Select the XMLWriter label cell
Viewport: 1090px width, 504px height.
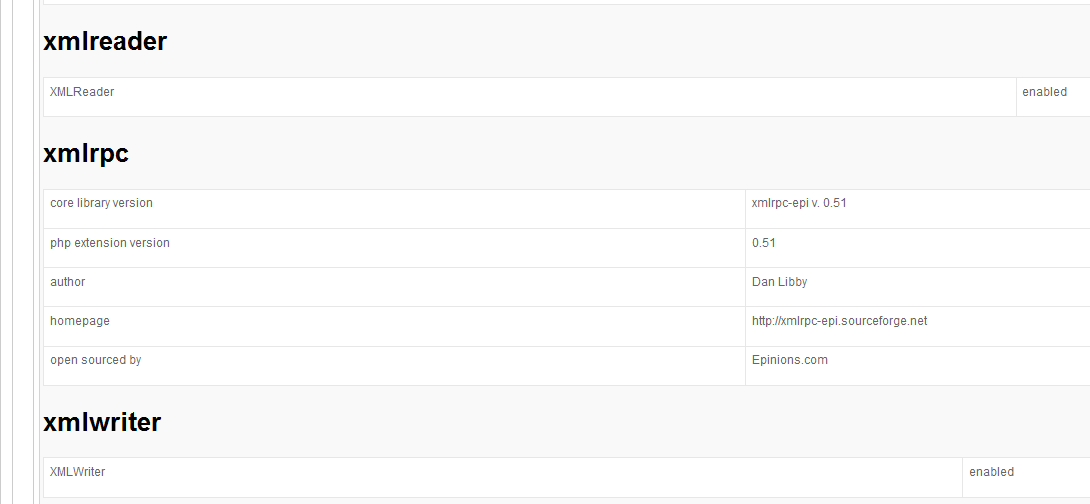click(78, 472)
